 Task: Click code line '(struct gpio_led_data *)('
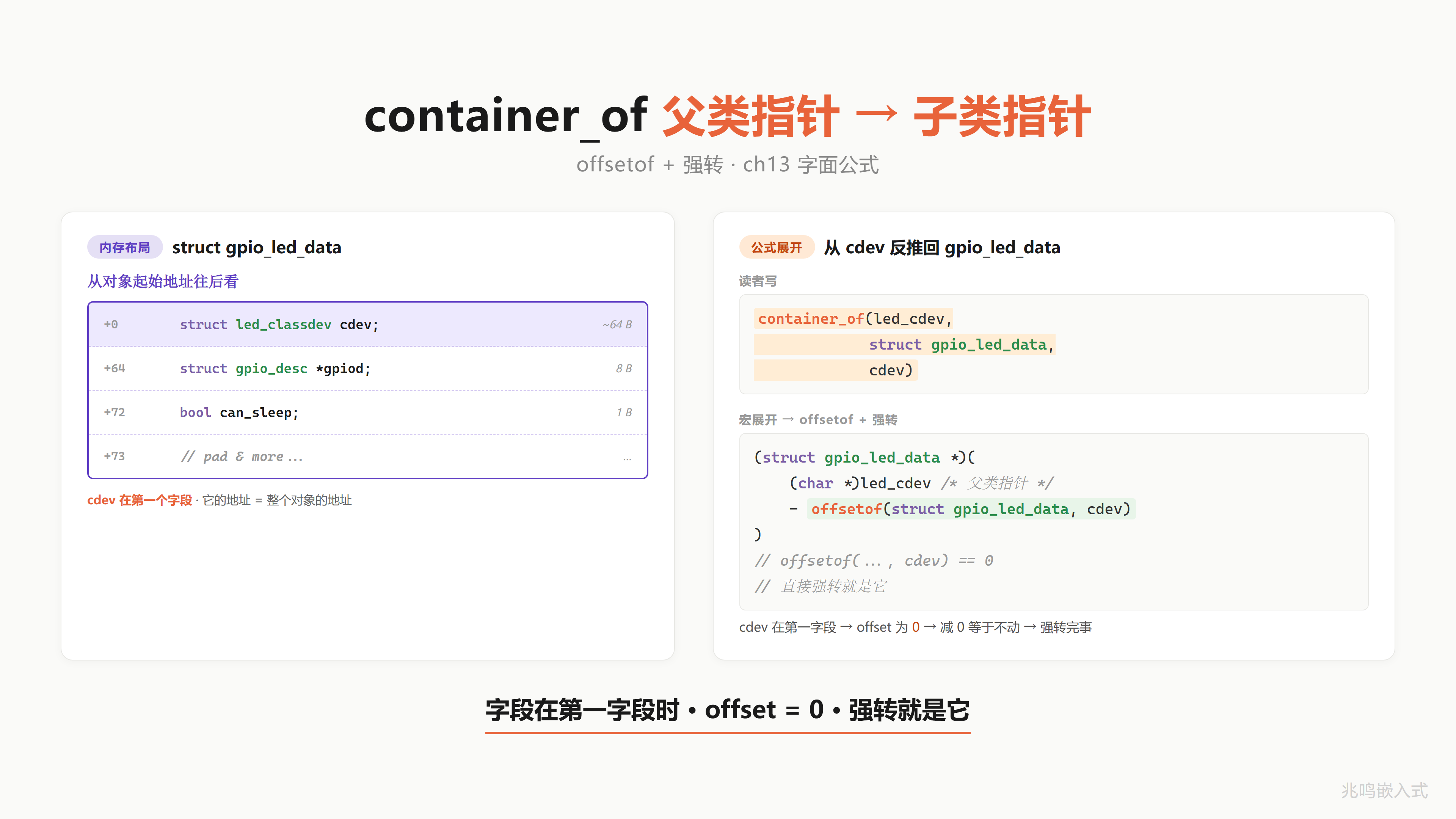tap(865, 457)
